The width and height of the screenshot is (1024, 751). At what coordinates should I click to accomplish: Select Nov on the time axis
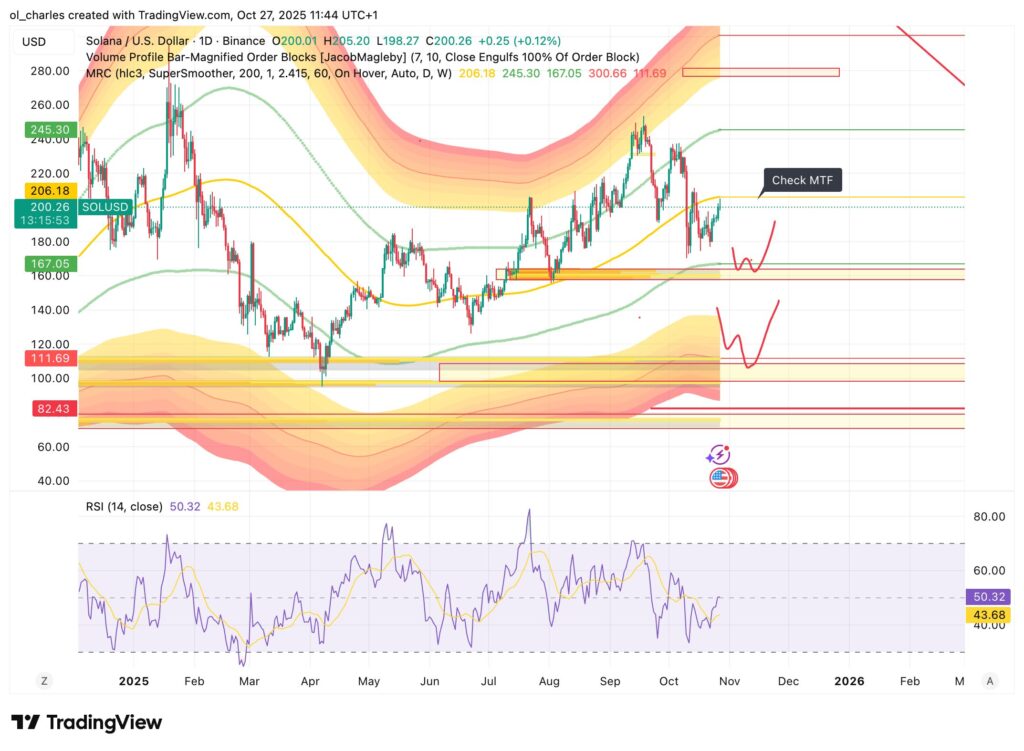730,680
